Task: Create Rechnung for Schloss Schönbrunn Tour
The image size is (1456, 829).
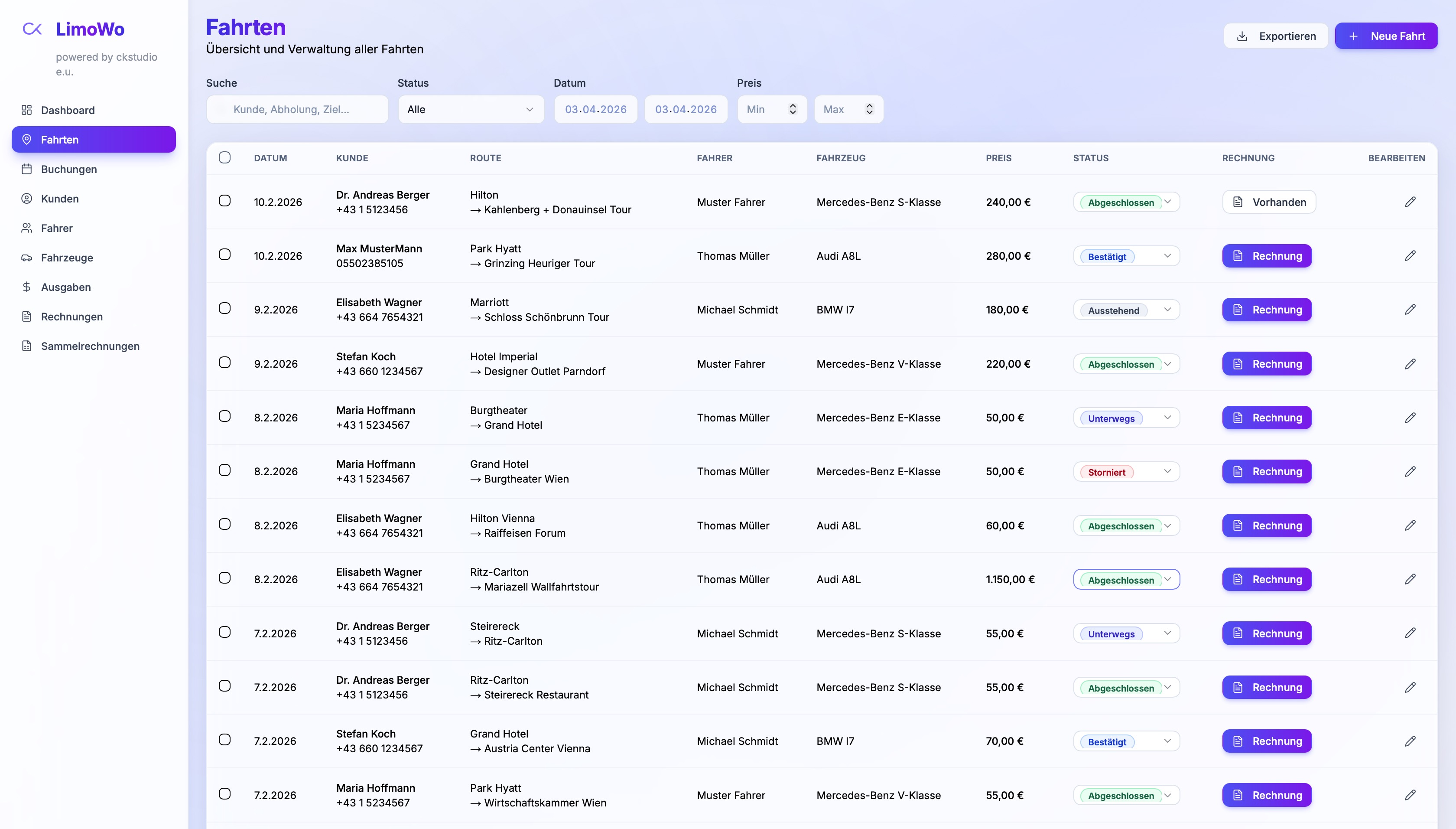Action: click(x=1267, y=310)
